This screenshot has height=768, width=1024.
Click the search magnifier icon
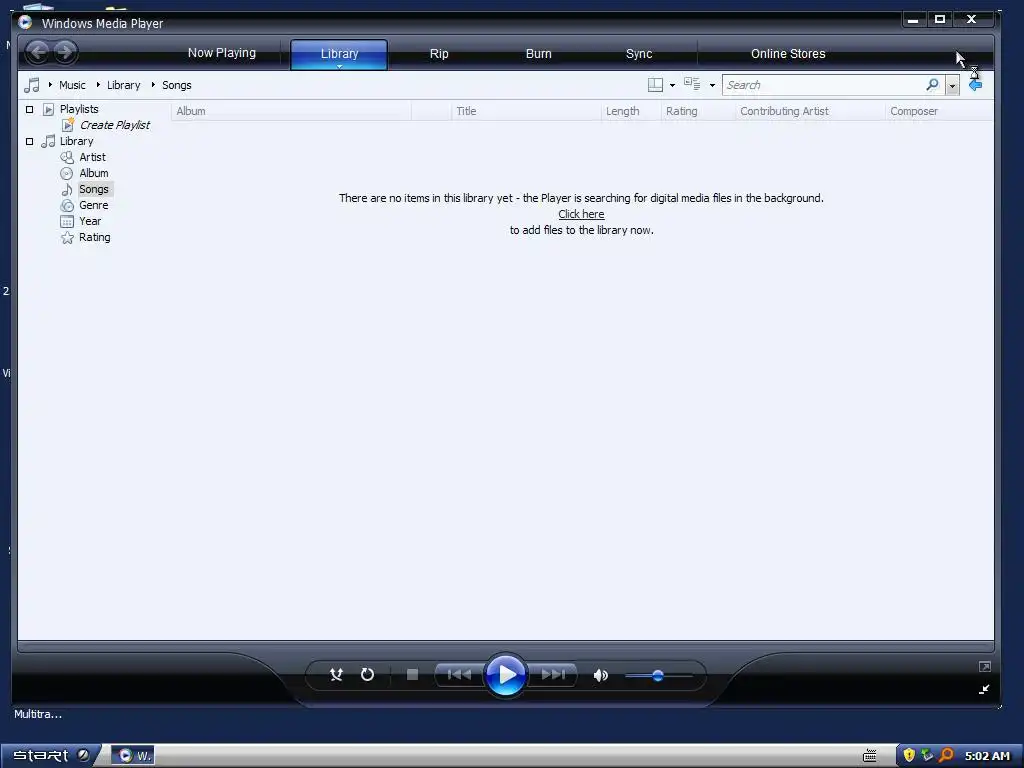pos(933,85)
